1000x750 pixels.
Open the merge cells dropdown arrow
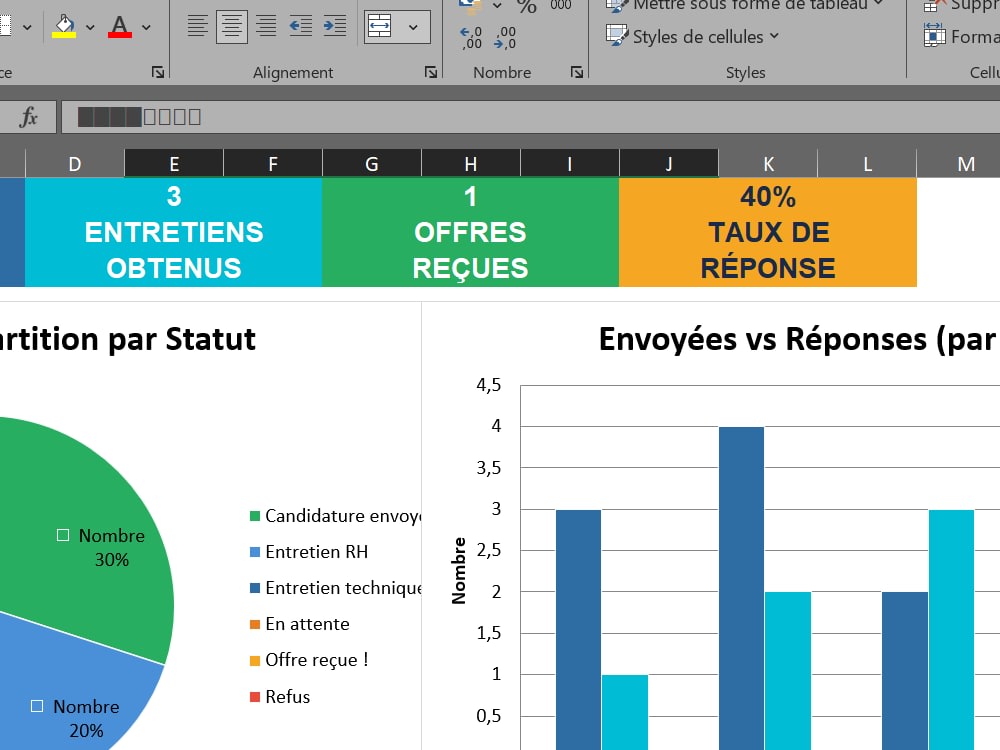pyautogui.click(x=413, y=27)
